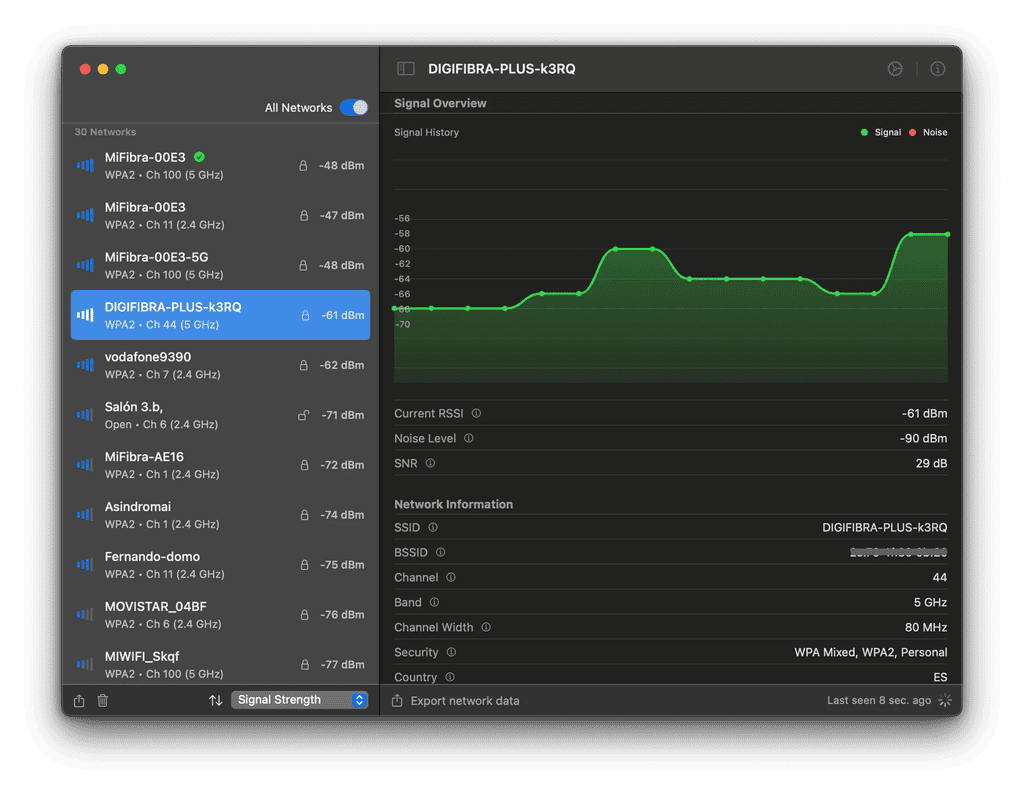
Task: Select the vodafone9390 network
Action: pyautogui.click(x=220, y=365)
